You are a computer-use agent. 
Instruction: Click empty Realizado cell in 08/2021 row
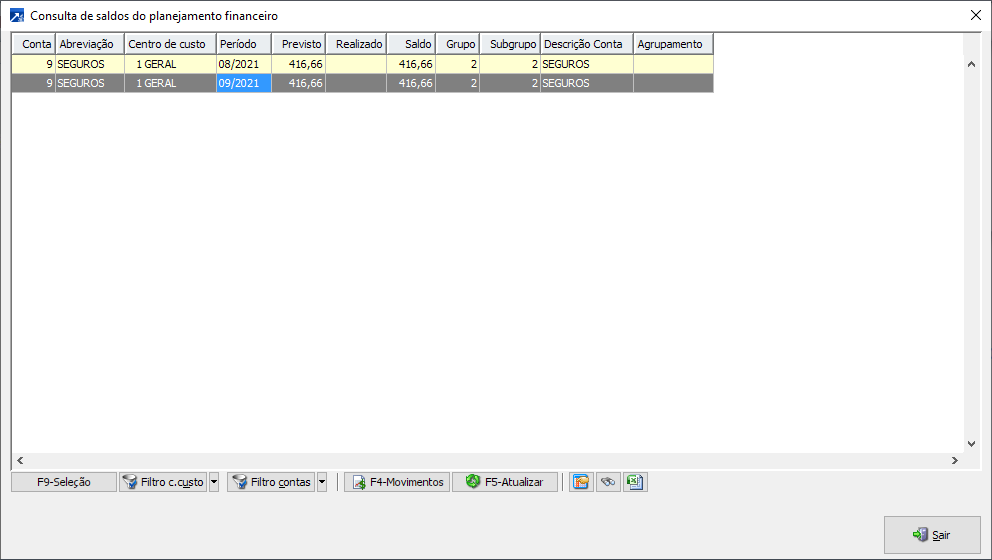356,64
